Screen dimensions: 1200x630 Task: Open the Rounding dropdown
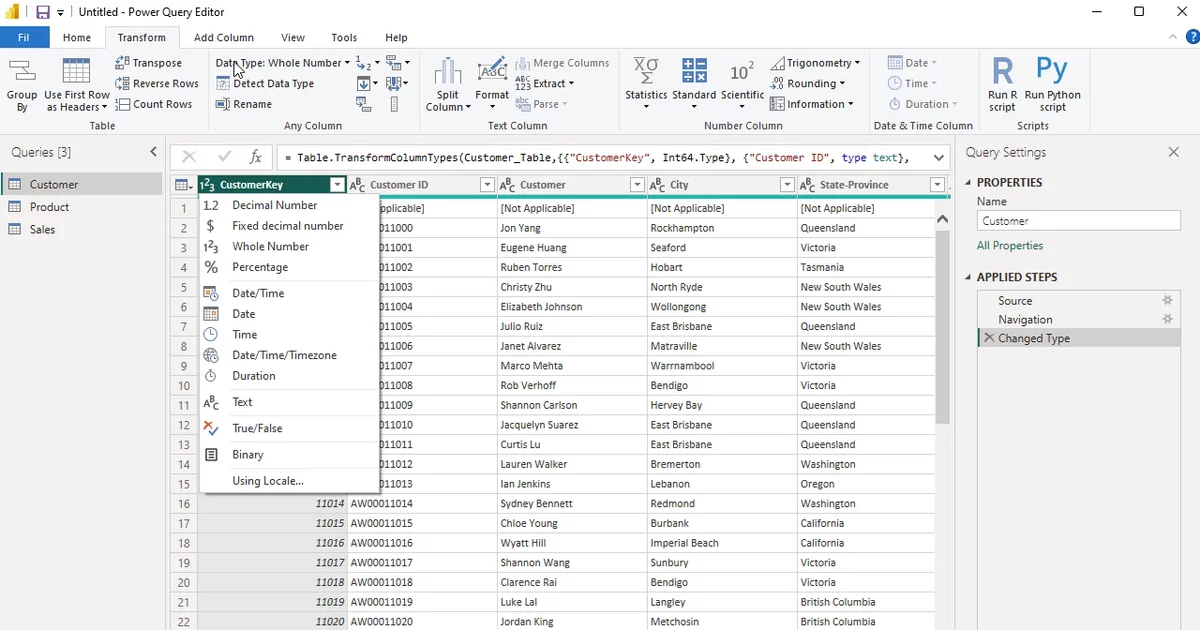[x=808, y=84]
